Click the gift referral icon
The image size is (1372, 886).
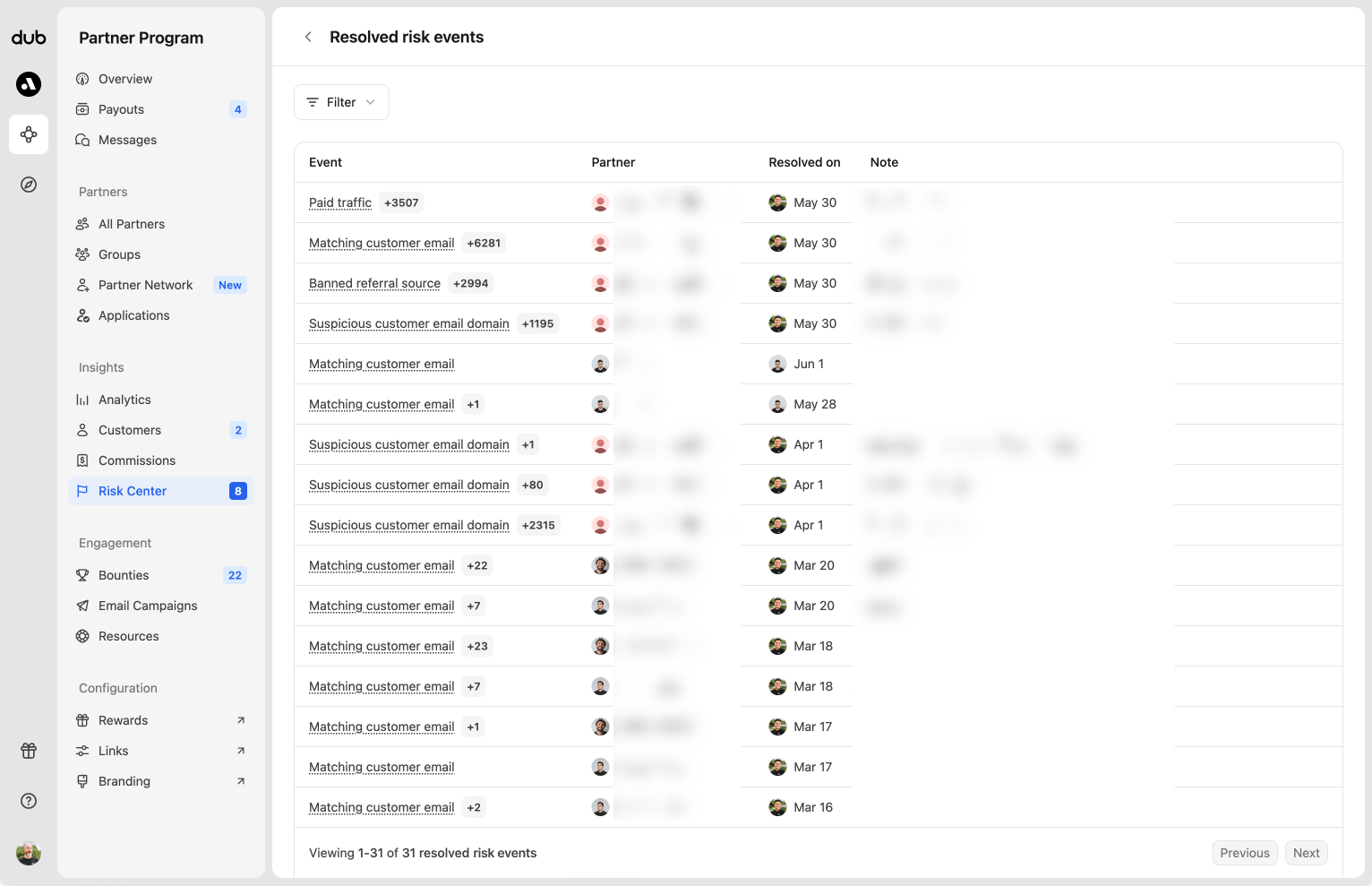(x=29, y=751)
